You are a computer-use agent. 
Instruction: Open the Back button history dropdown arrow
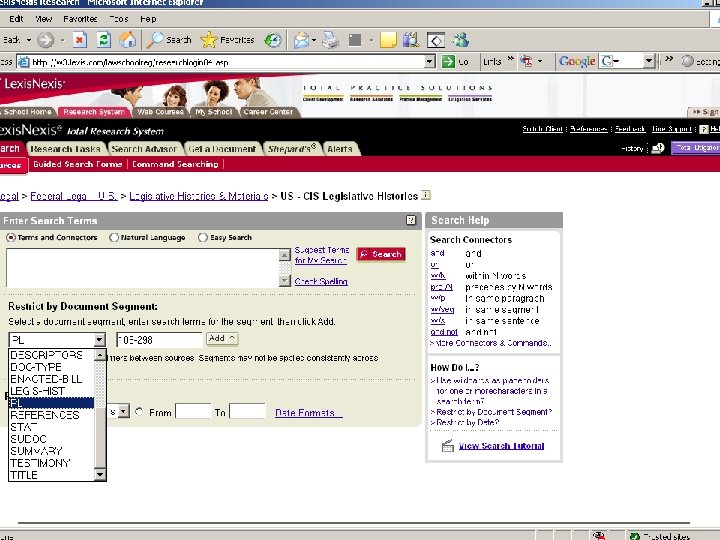click(x=28, y=40)
